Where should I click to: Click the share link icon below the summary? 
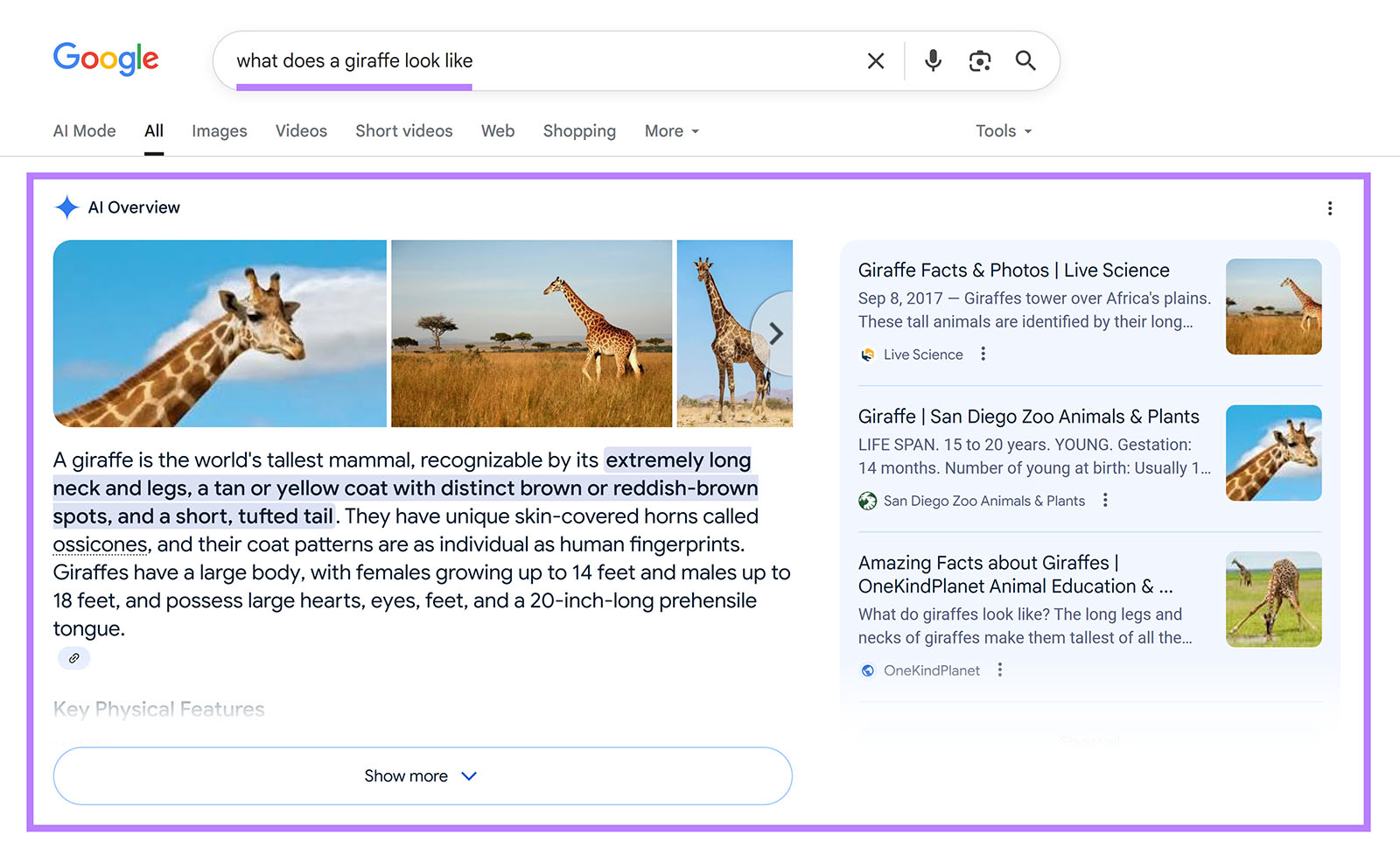pos(73,658)
